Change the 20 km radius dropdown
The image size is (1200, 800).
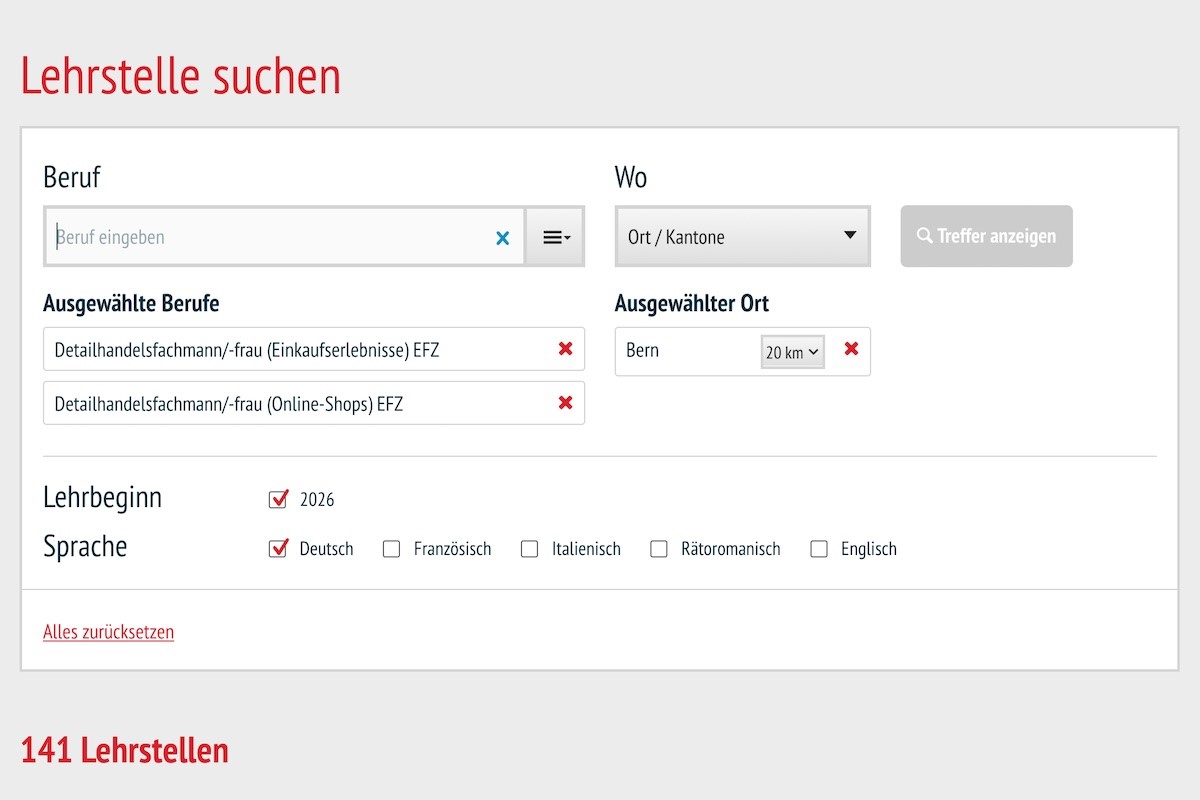coord(792,352)
